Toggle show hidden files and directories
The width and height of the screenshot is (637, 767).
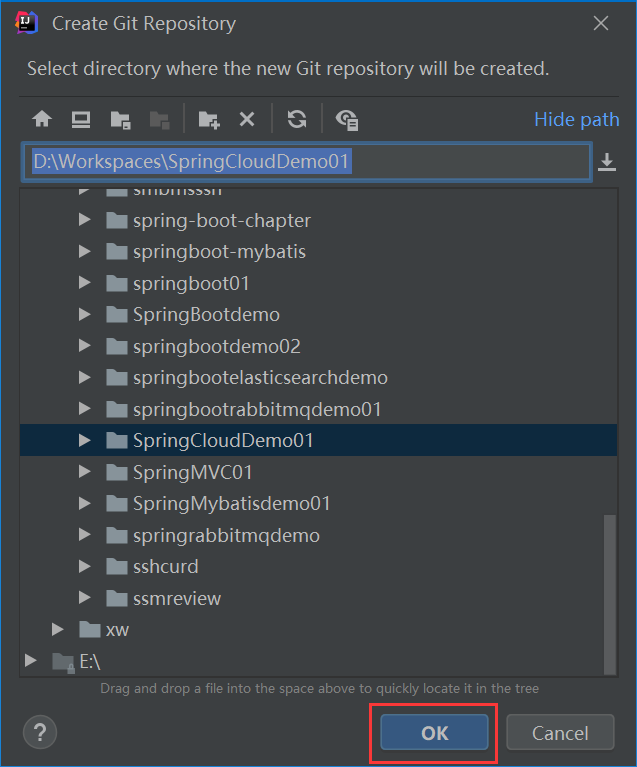pyautogui.click(x=347, y=120)
